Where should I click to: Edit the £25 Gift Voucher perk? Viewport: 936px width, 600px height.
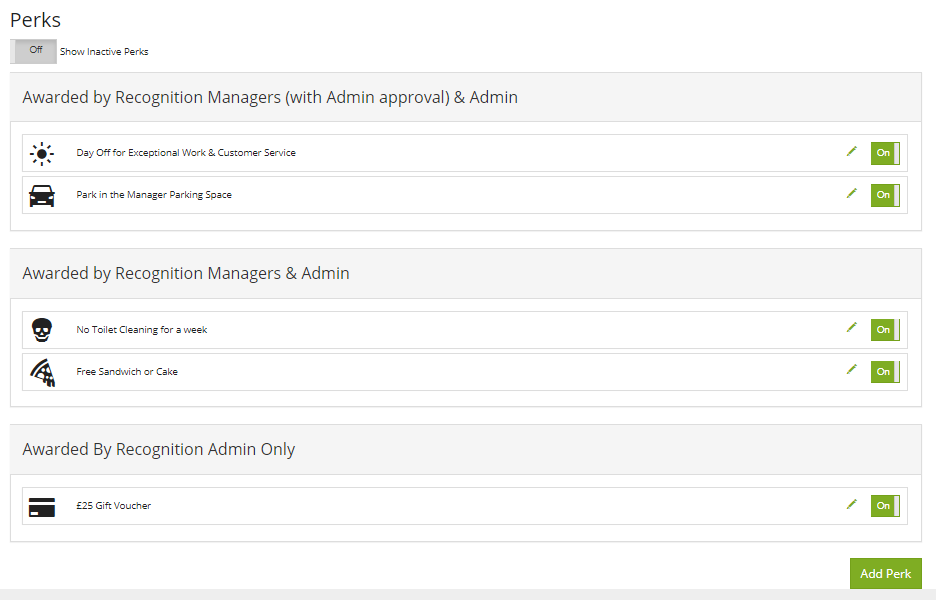click(852, 504)
